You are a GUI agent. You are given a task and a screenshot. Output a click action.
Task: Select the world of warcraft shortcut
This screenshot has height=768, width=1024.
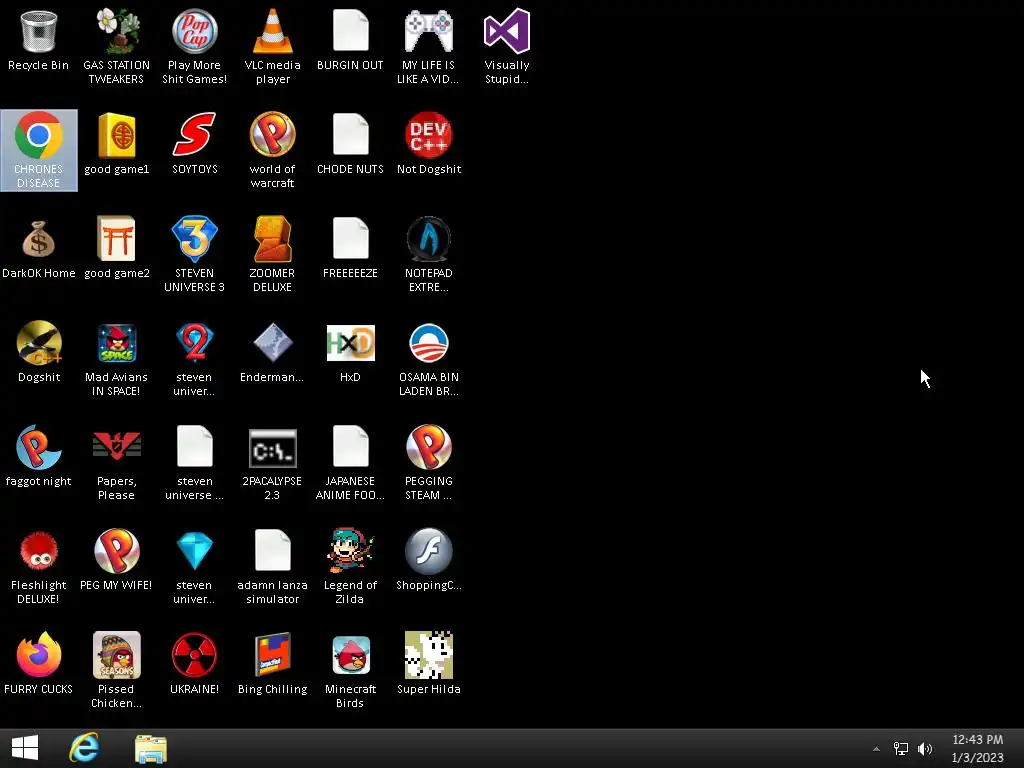(x=272, y=135)
